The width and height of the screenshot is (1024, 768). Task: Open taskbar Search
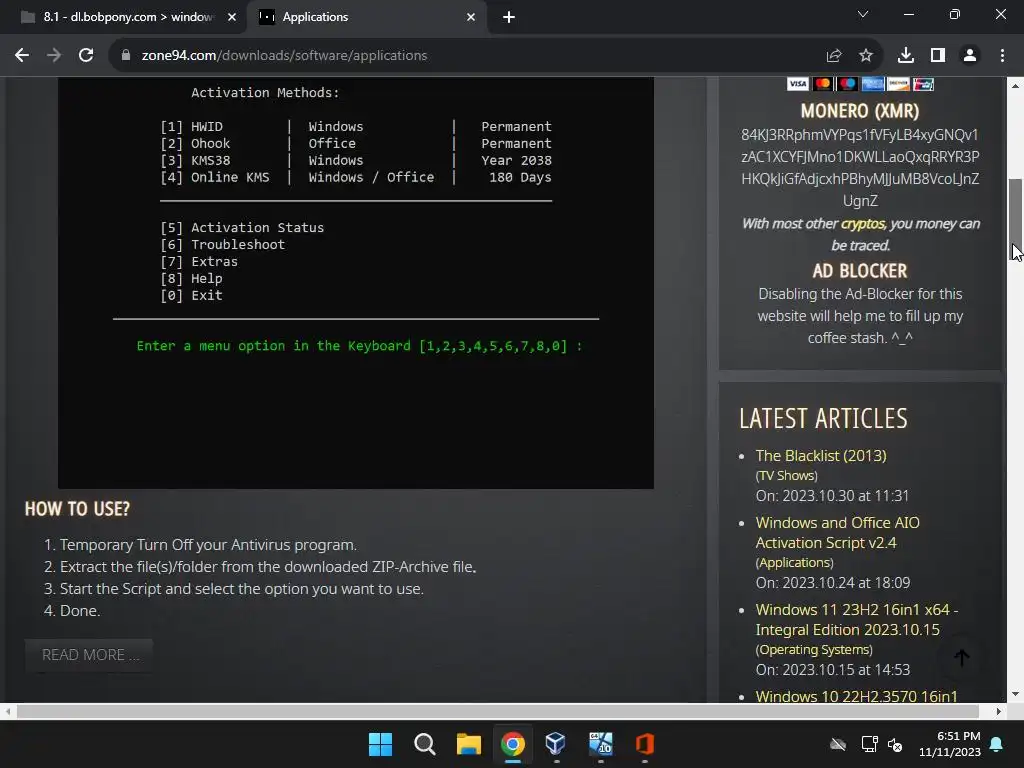pyautogui.click(x=424, y=744)
